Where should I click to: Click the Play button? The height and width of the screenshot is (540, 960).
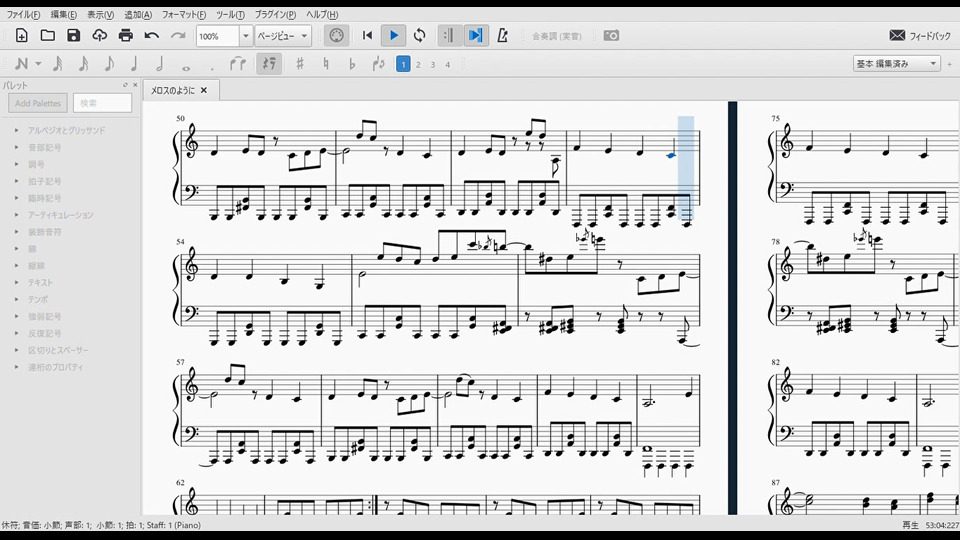pyautogui.click(x=394, y=36)
